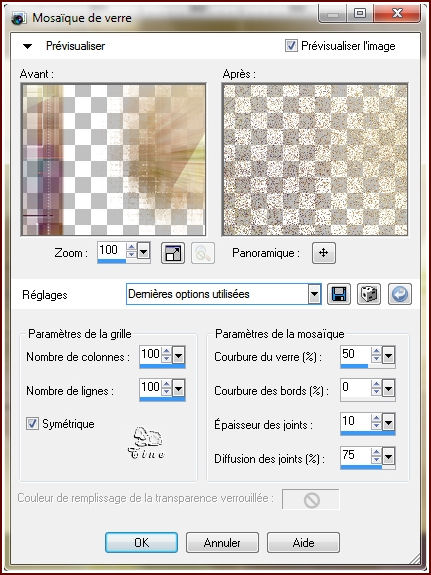Click the Diffusion des joints slider bar

point(368,468)
